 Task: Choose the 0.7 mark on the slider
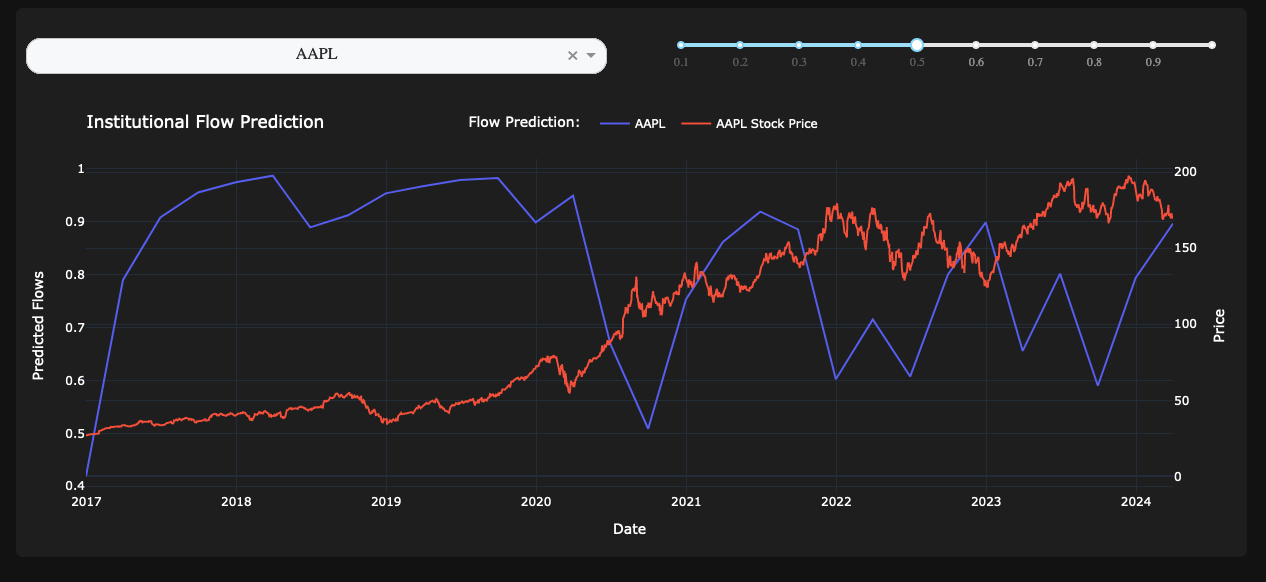point(1035,45)
